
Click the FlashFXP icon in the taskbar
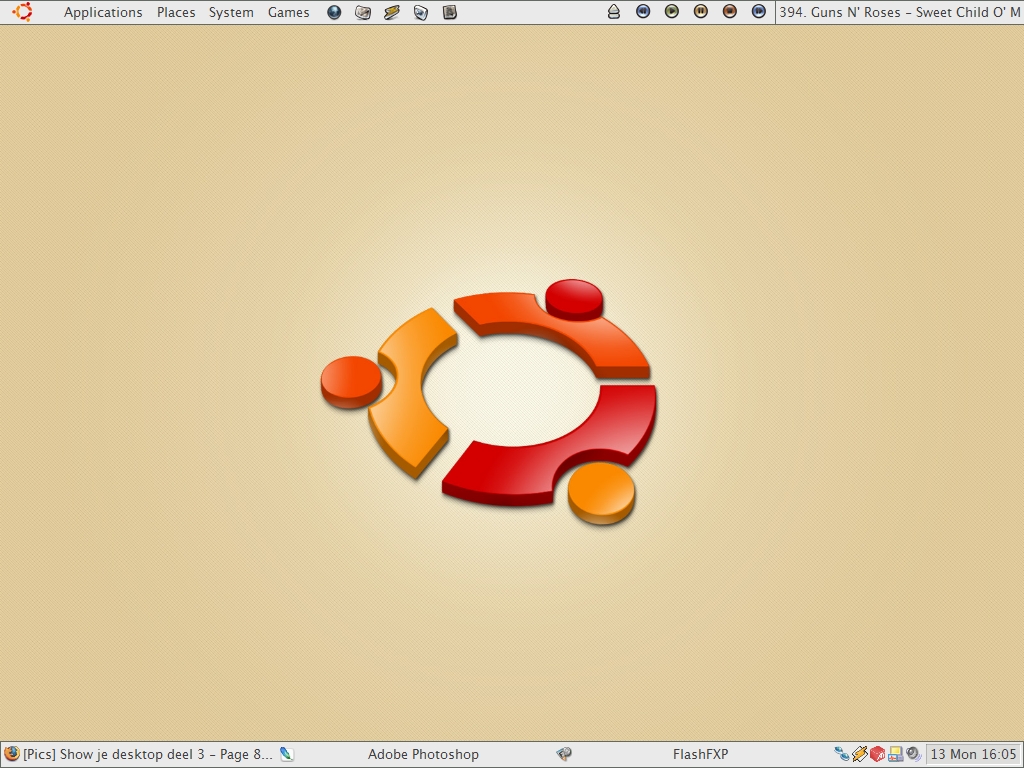point(564,754)
